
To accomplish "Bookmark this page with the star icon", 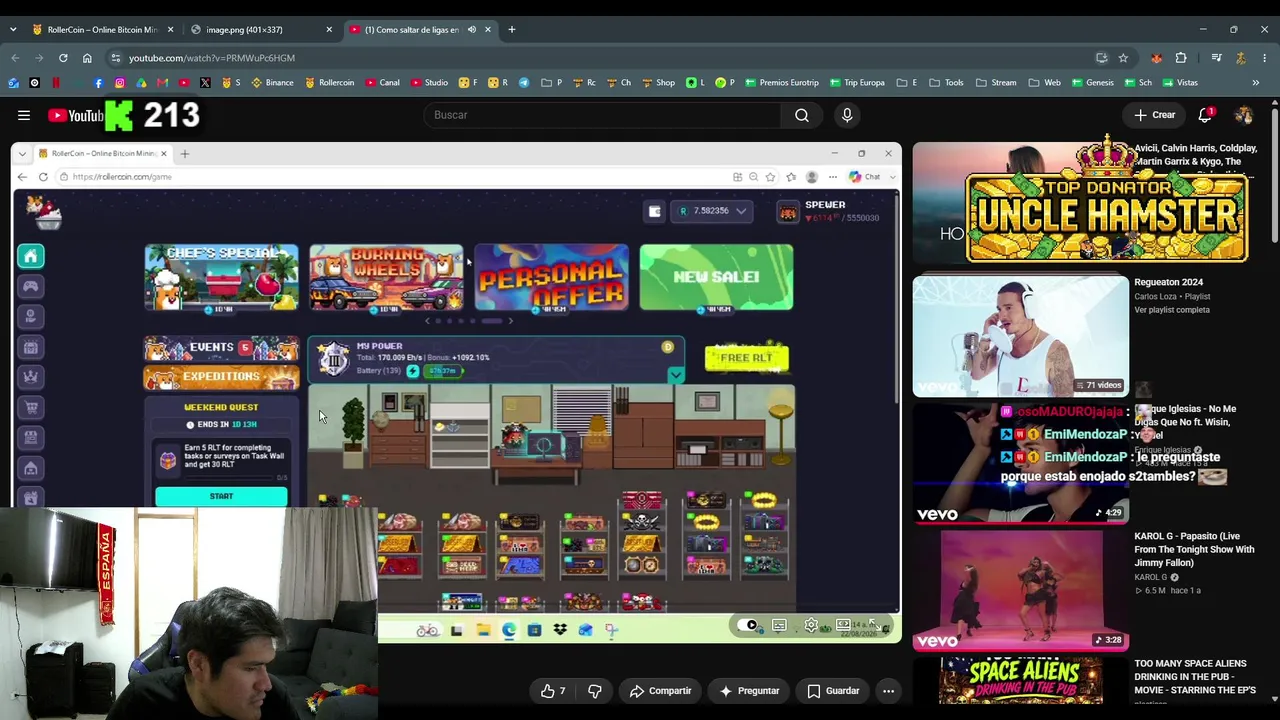I will tap(1123, 58).
